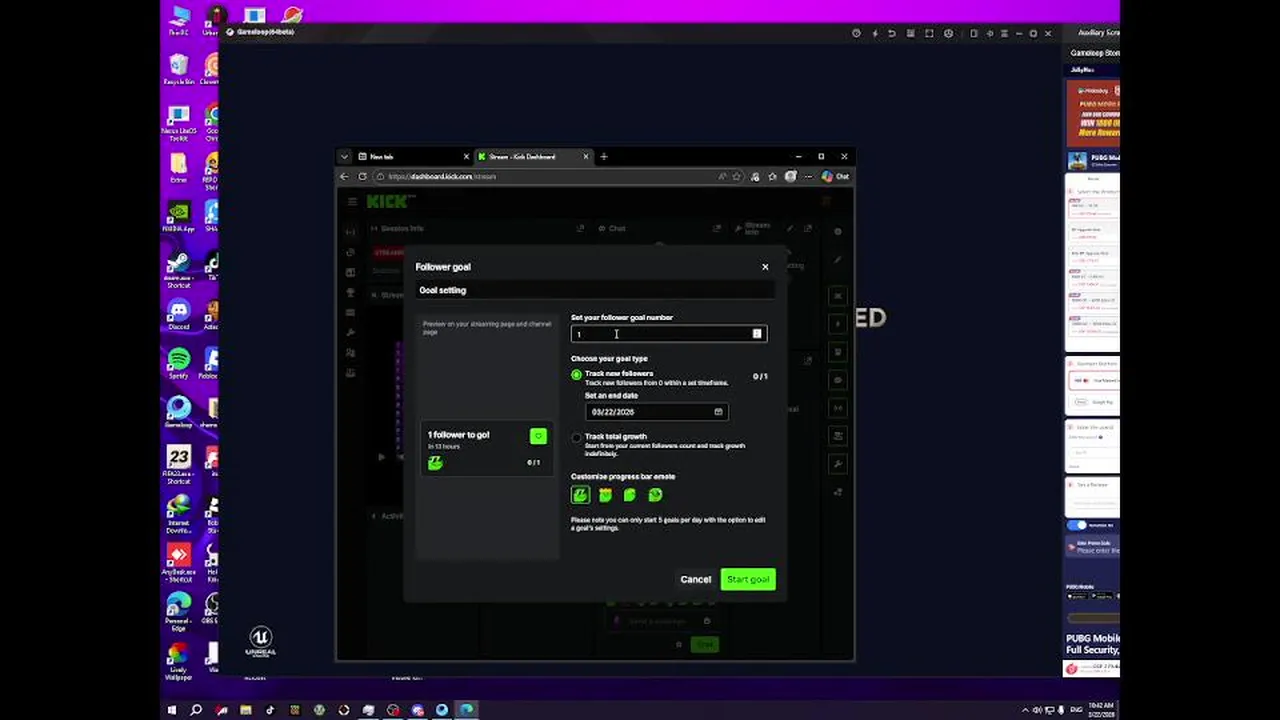Open the browser tab search dropdown arrow
The image size is (1280, 720).
click(344, 157)
